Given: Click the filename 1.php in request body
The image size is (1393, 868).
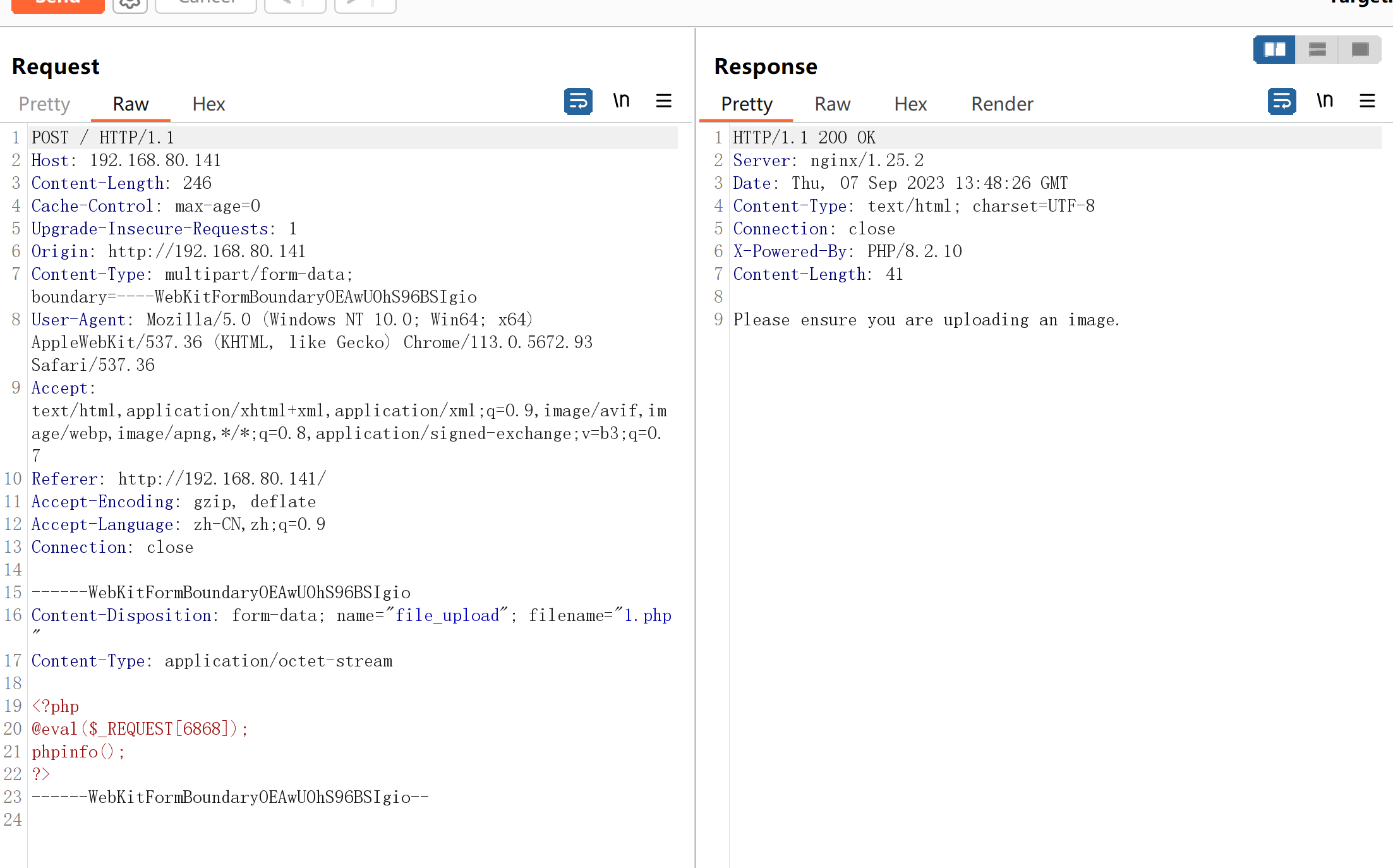Looking at the screenshot, I should coord(648,615).
